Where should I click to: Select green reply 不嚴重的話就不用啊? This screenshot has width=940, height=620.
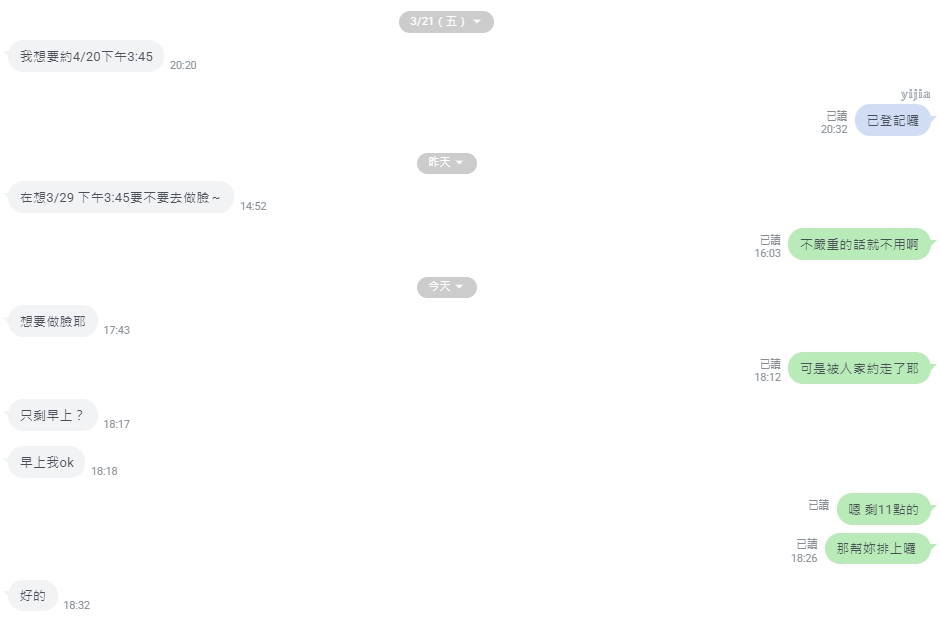(x=859, y=244)
